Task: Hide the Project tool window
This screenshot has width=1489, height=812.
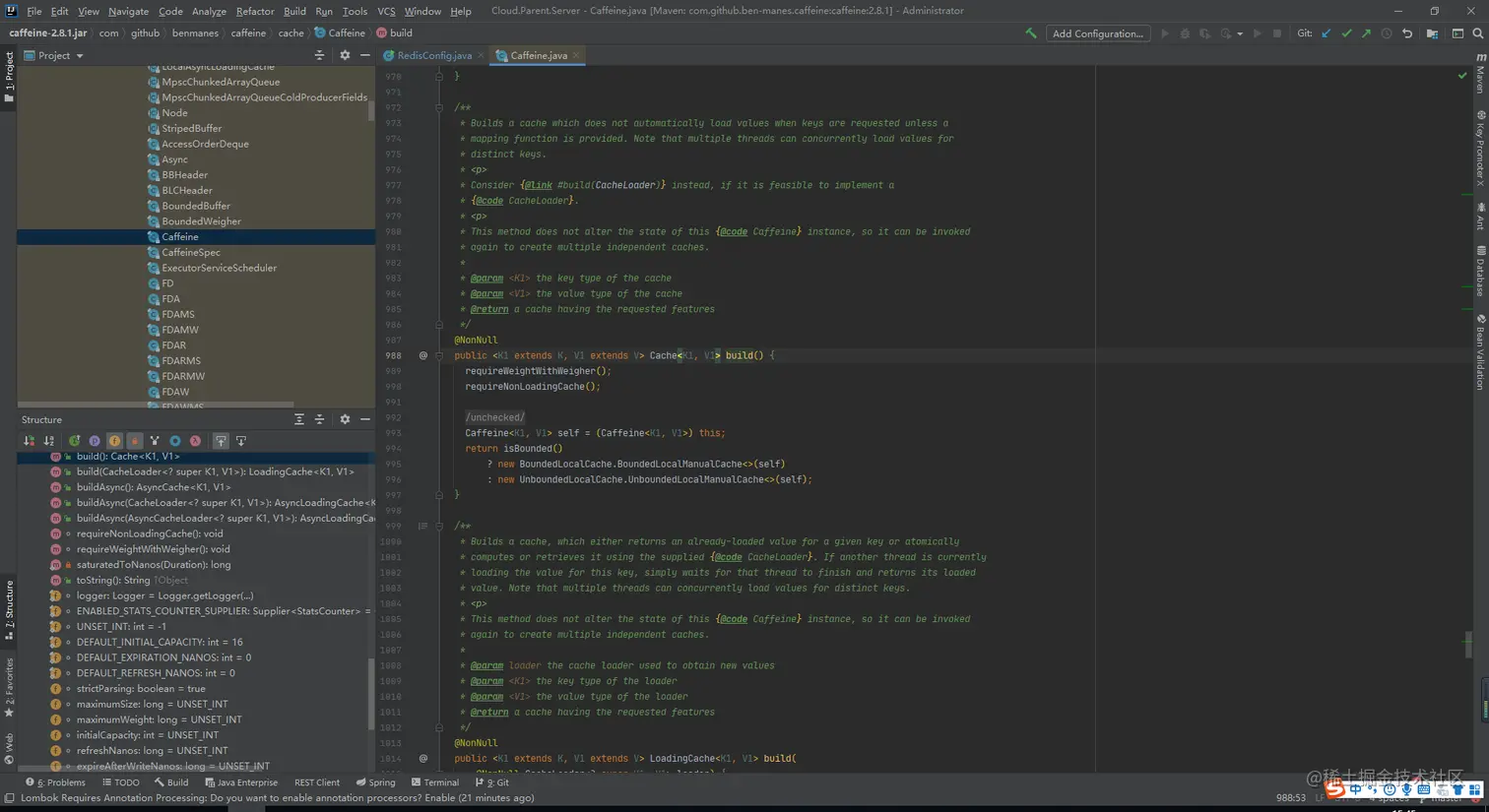Action: pos(365,55)
